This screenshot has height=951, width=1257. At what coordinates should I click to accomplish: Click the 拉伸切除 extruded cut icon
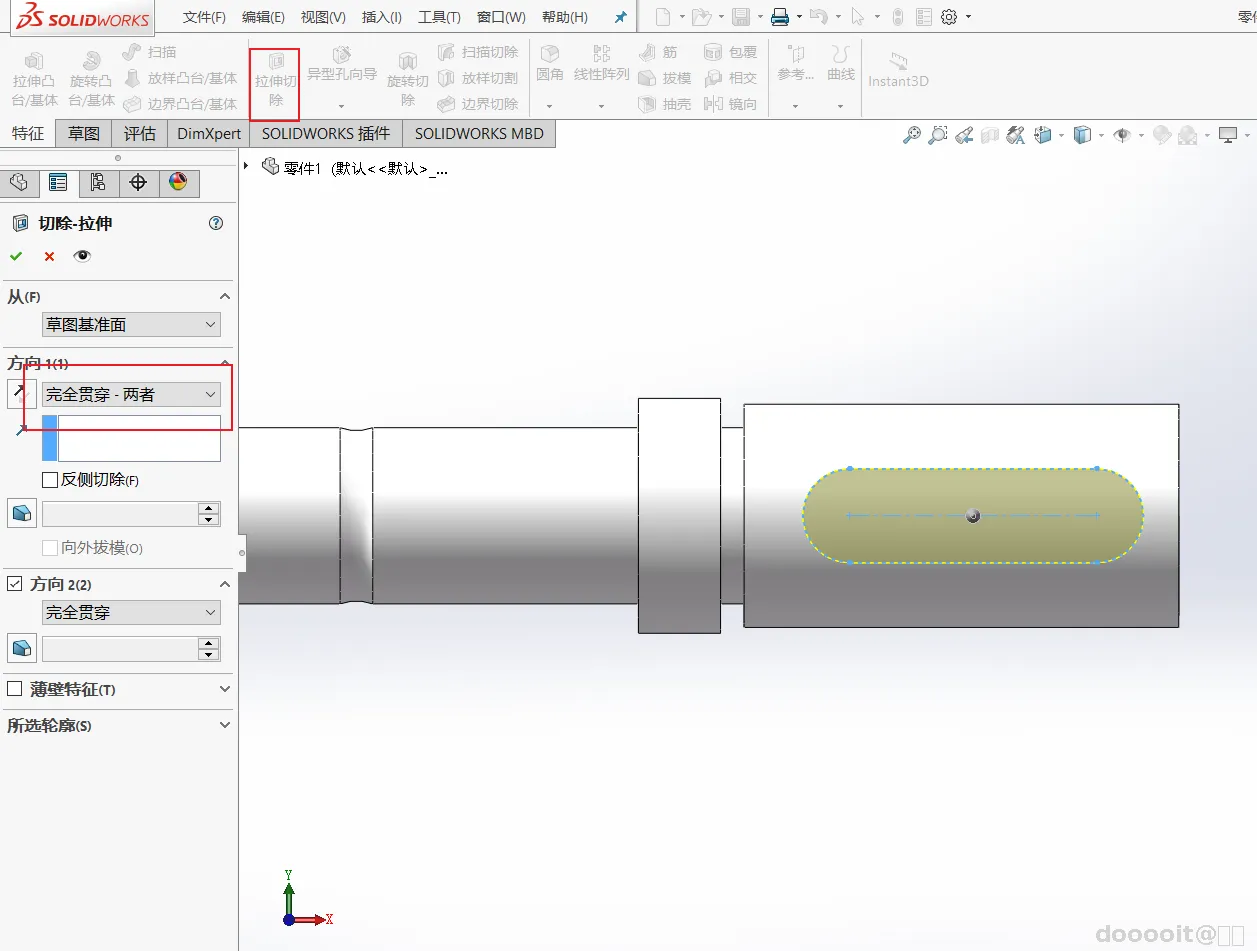point(275,63)
